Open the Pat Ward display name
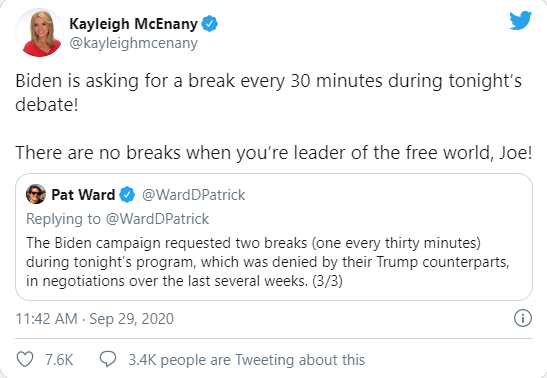The width and height of the screenshot is (547, 378). point(83,195)
